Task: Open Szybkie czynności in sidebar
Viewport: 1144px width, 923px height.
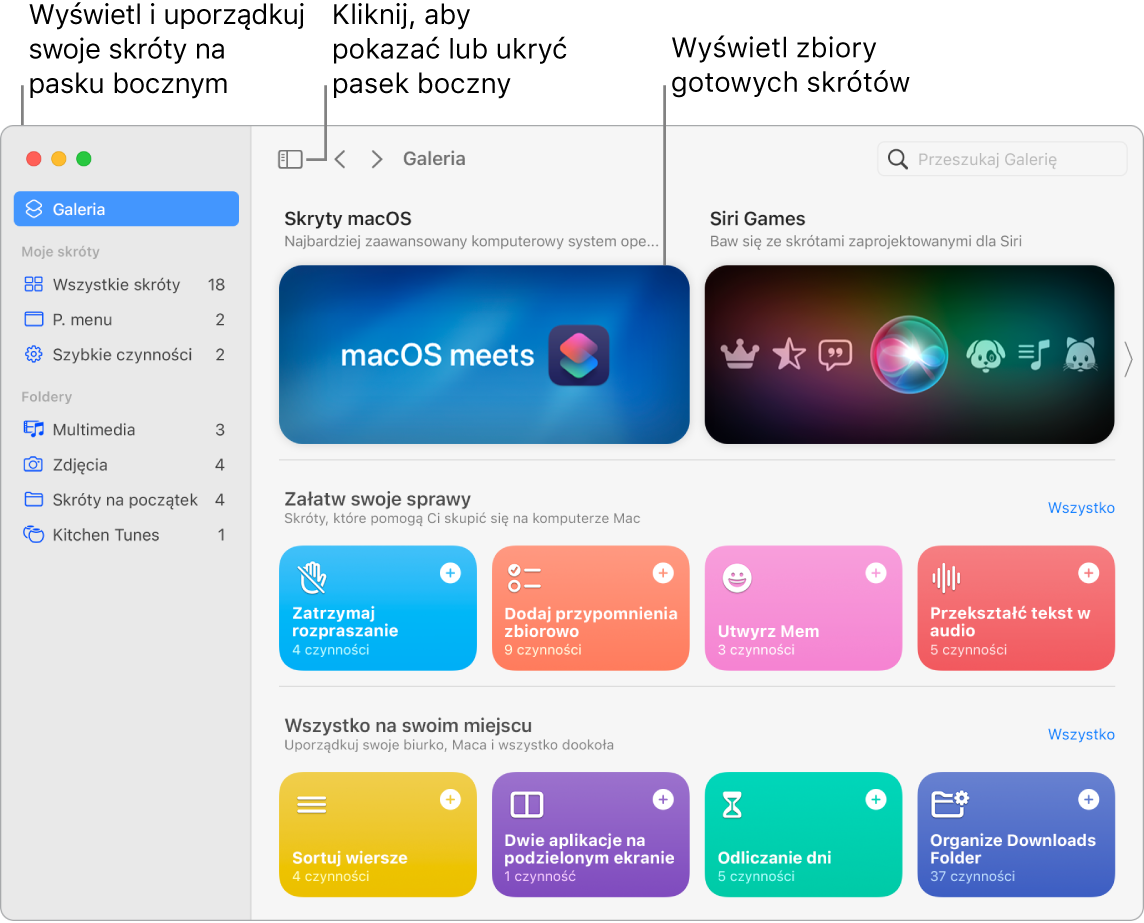Action: pyautogui.click(x=126, y=355)
